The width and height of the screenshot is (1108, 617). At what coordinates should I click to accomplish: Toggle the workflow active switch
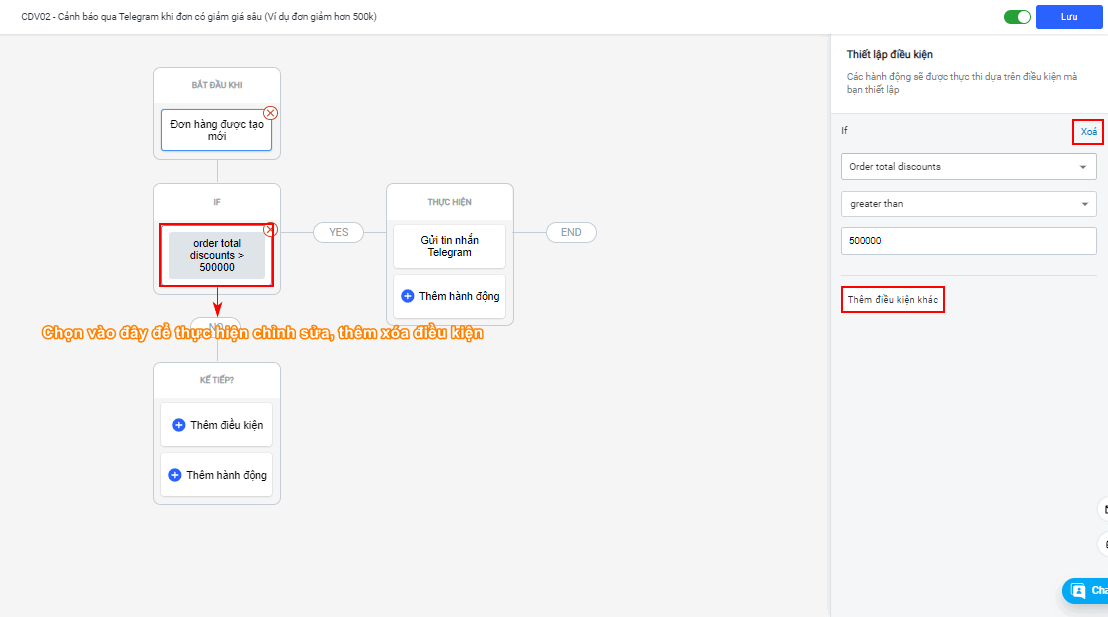1017,17
